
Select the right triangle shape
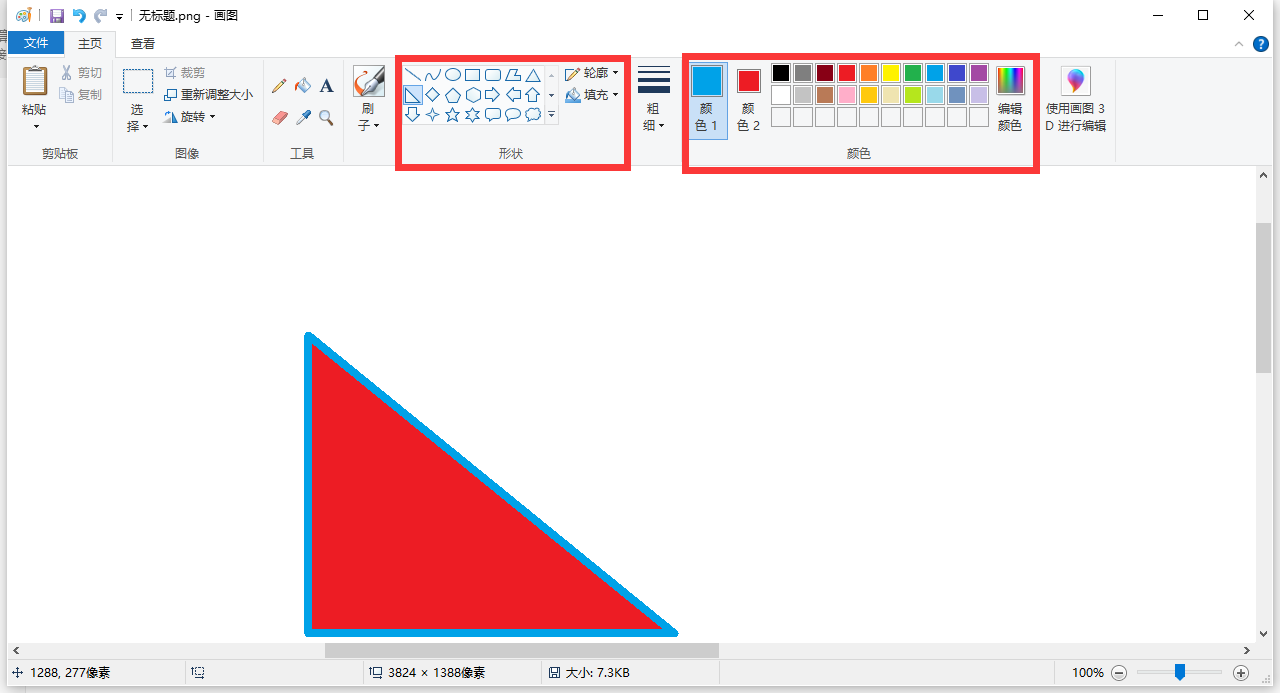[x=412, y=95]
